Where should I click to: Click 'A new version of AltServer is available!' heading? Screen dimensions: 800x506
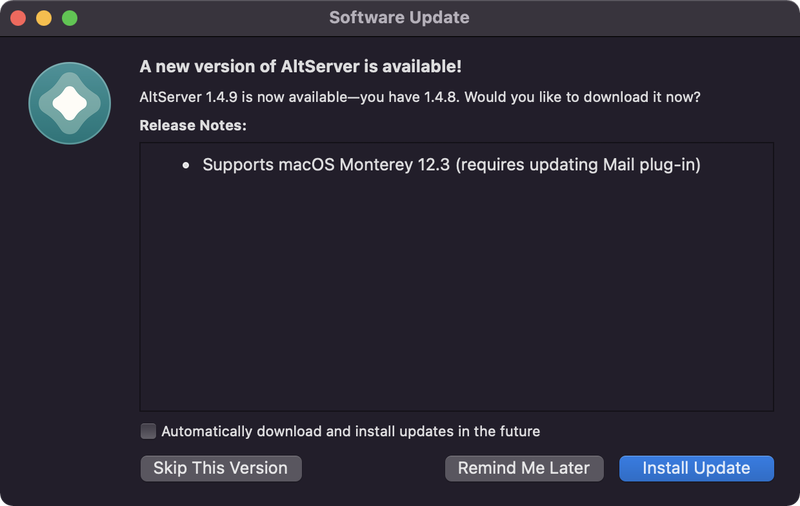tap(301, 66)
